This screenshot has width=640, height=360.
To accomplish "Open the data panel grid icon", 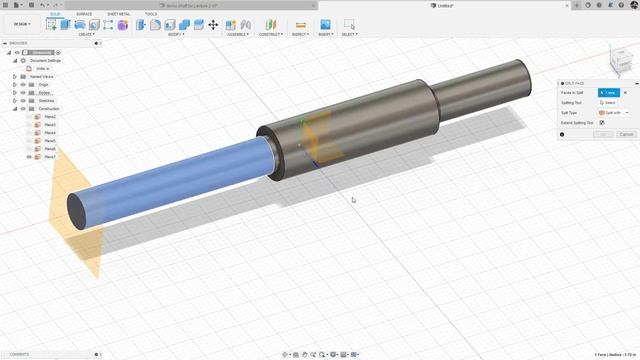I will [x=5, y=5].
